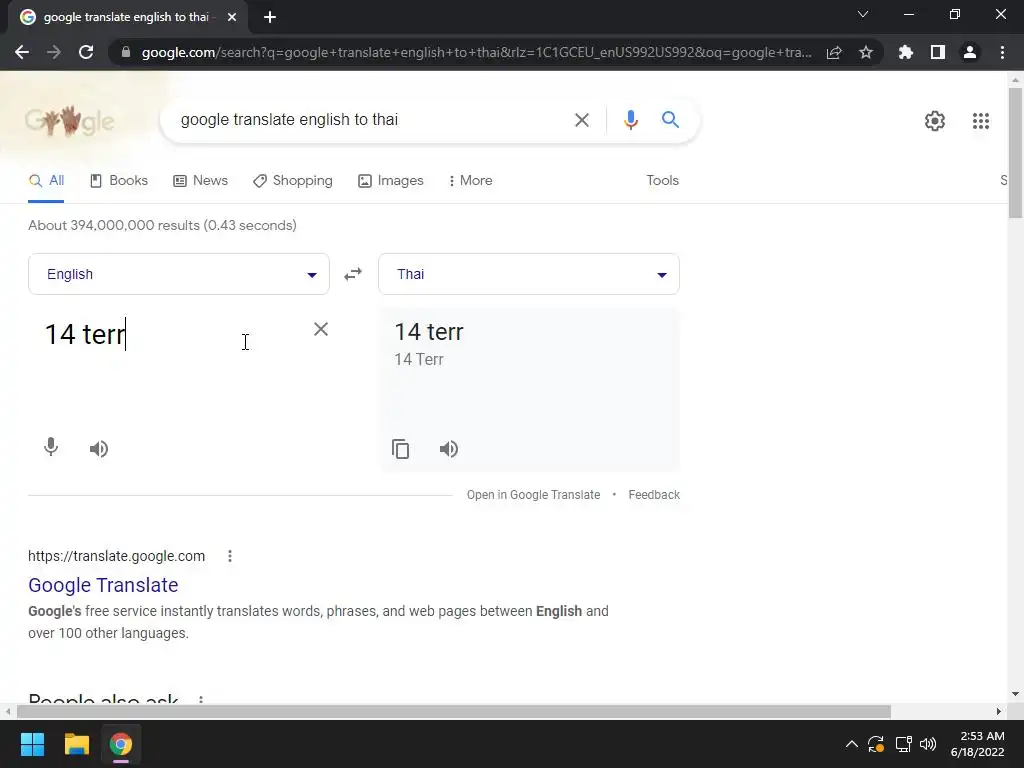Click the browser address bar URL

click(477, 52)
